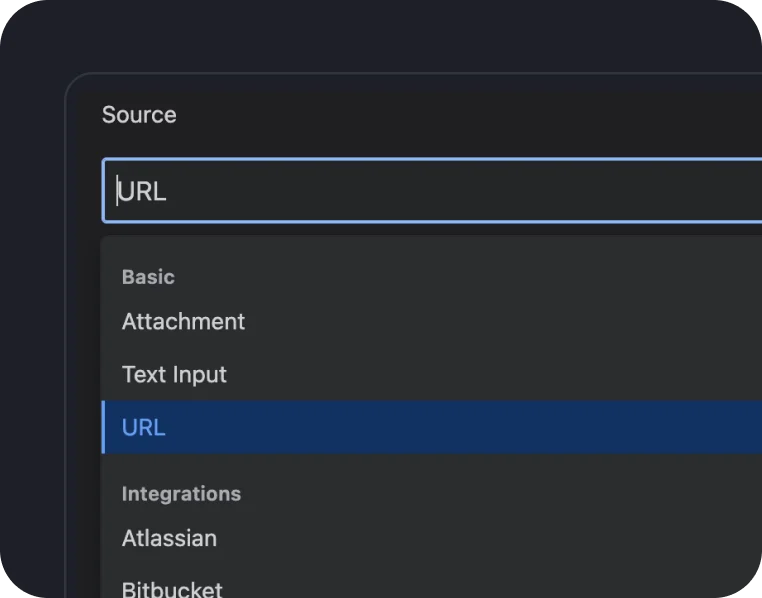Image resolution: width=762 pixels, height=598 pixels.
Task: Choose Text Input from the source list
Action: (x=432, y=375)
